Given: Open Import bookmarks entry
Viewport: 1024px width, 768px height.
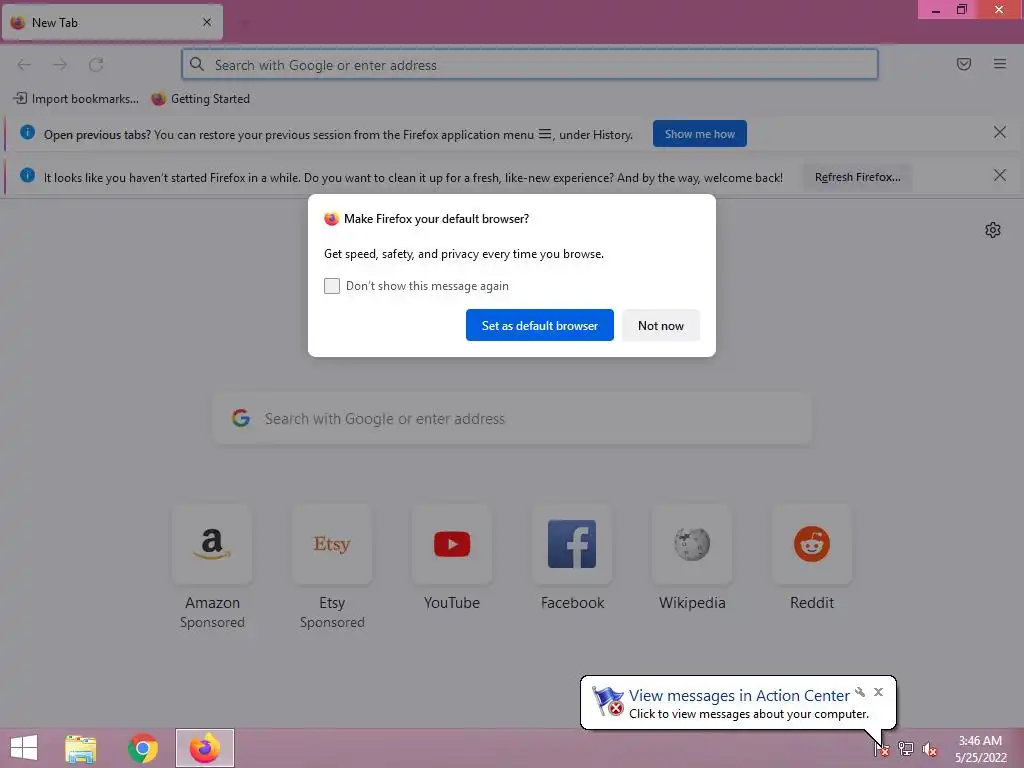Looking at the screenshot, I should (x=76, y=99).
